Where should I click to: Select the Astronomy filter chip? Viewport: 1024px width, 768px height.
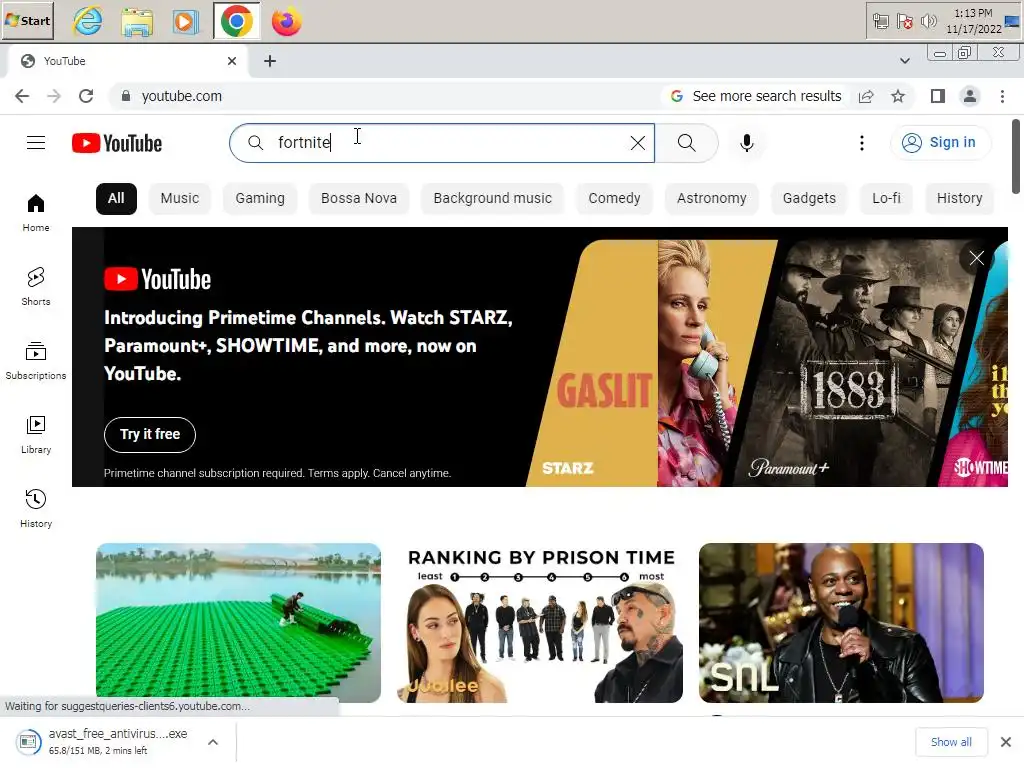coord(711,199)
